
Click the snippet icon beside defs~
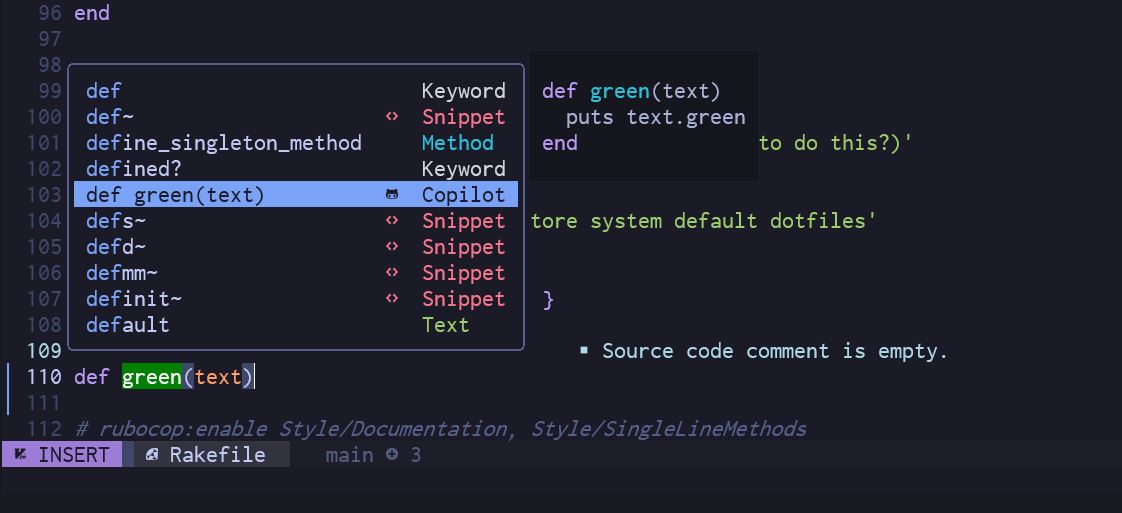(x=392, y=221)
